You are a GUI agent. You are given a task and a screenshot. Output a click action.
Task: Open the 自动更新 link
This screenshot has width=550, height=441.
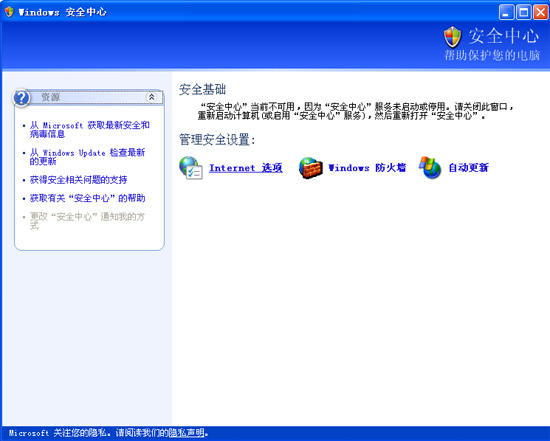(469, 168)
